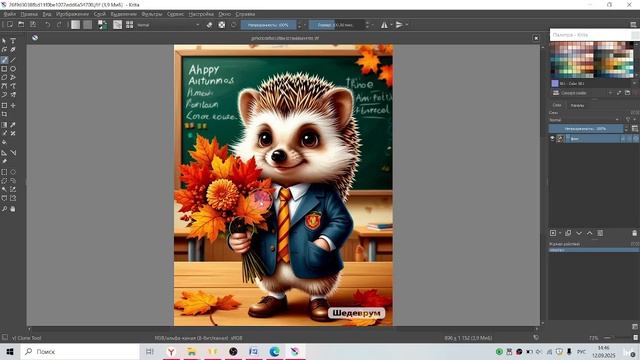Screen dimensions: 640x360
Task: Select the Elliptical Selection tool
Action: pyautogui.click(x=13, y=172)
